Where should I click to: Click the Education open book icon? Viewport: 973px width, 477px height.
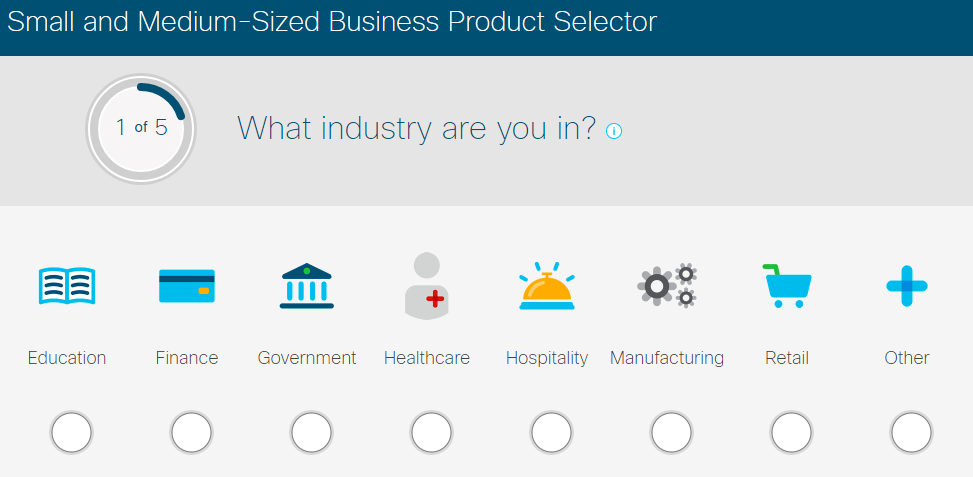tap(67, 286)
